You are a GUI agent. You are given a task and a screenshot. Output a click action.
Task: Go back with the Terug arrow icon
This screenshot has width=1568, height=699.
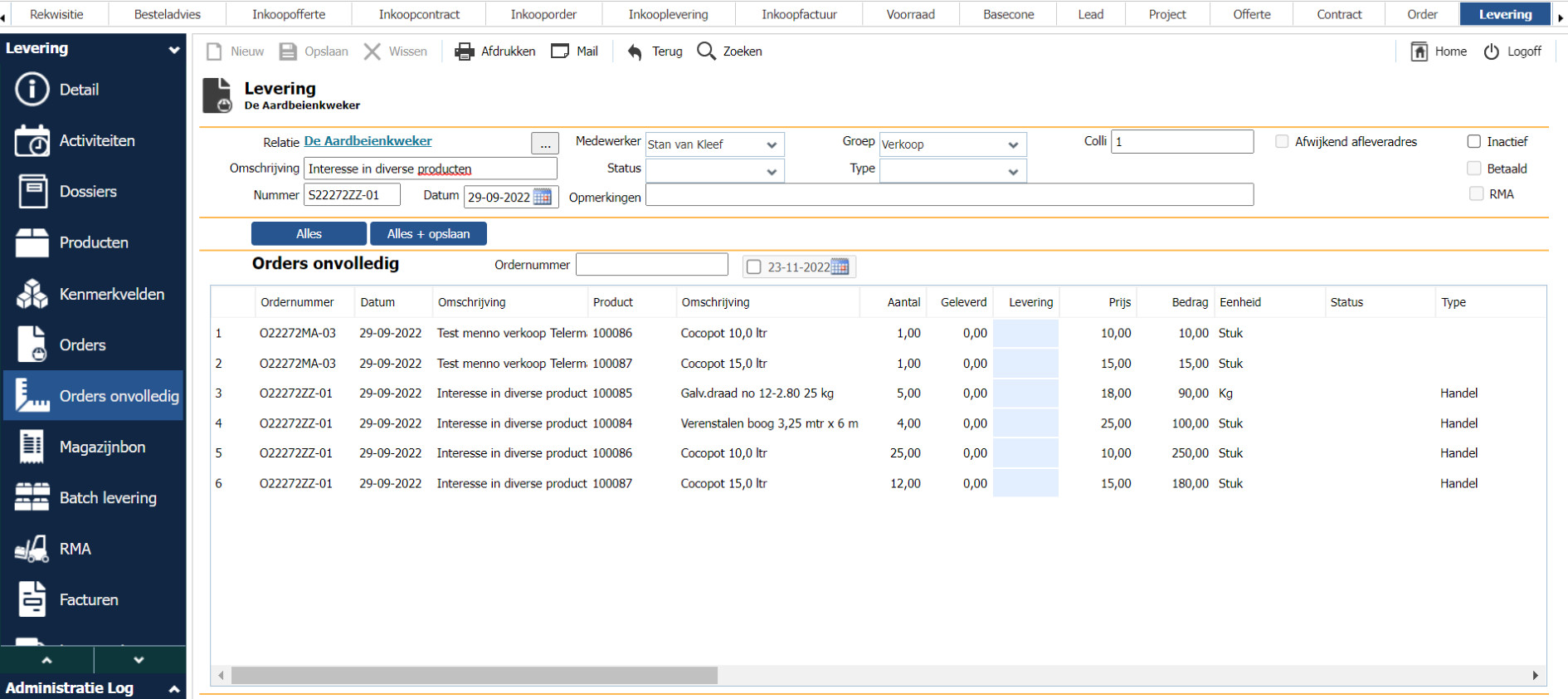coord(635,51)
